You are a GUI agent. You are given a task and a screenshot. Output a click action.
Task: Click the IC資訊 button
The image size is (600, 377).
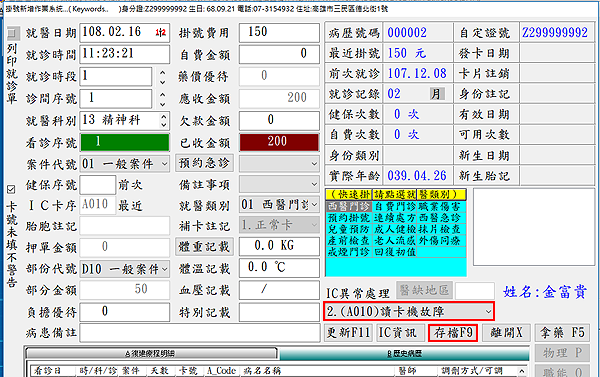point(401,333)
